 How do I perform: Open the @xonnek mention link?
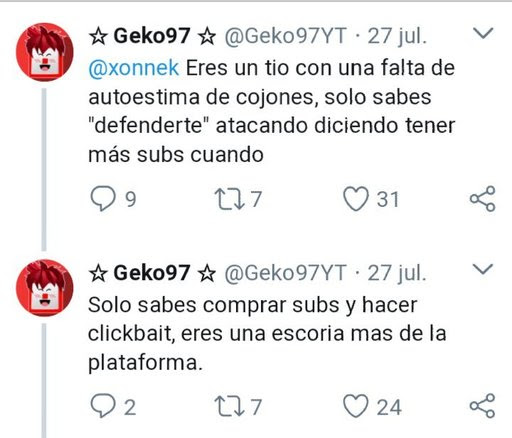click(134, 68)
